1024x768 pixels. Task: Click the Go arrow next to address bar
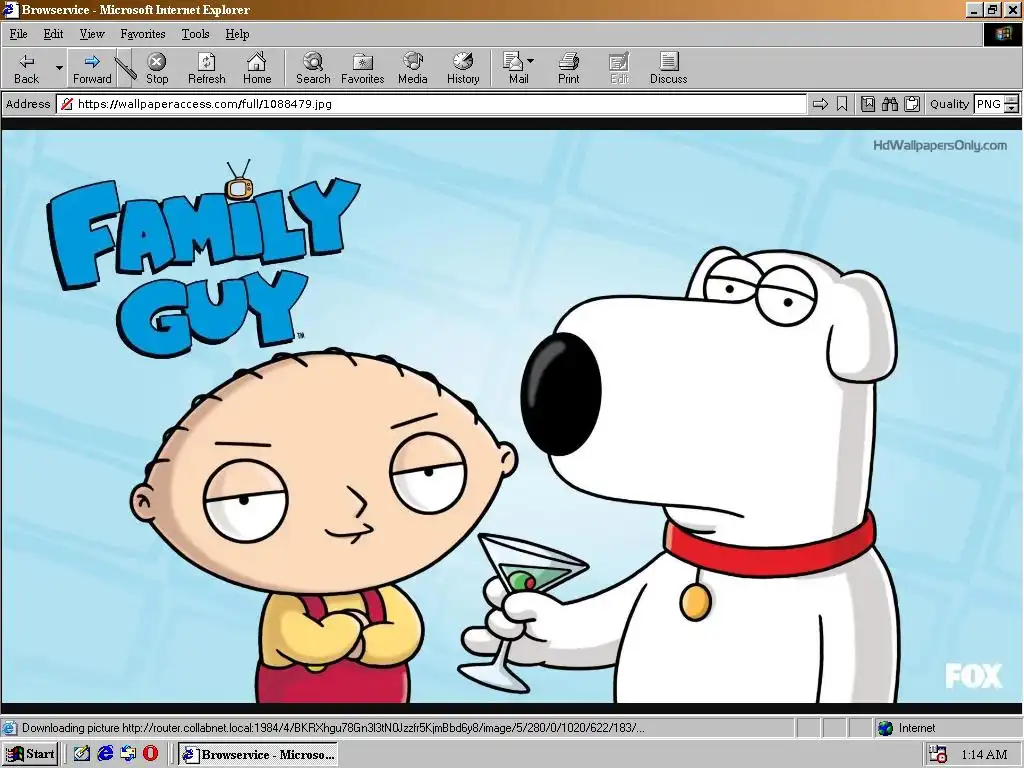pos(820,104)
